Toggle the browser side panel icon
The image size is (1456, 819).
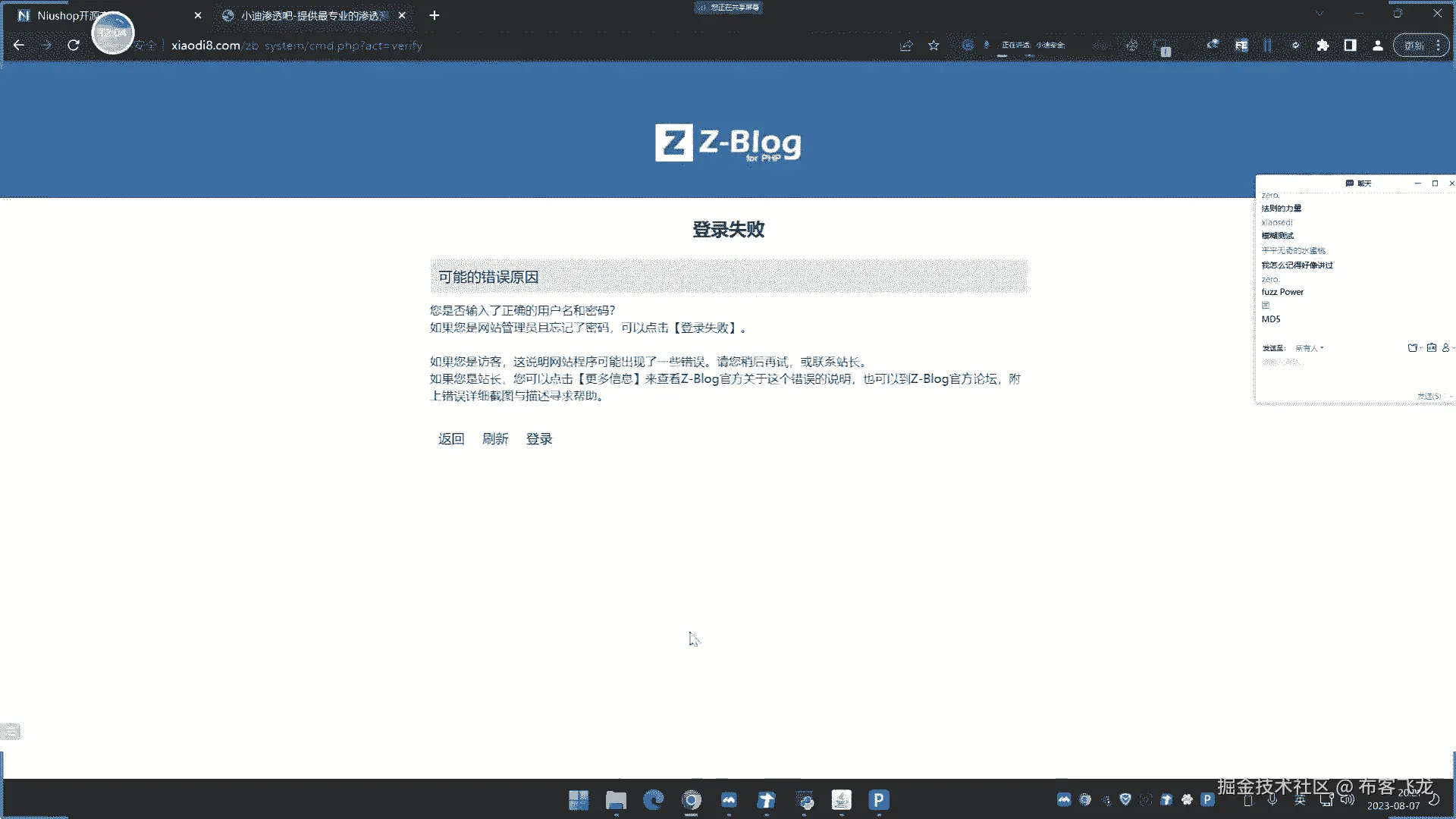point(1350,45)
